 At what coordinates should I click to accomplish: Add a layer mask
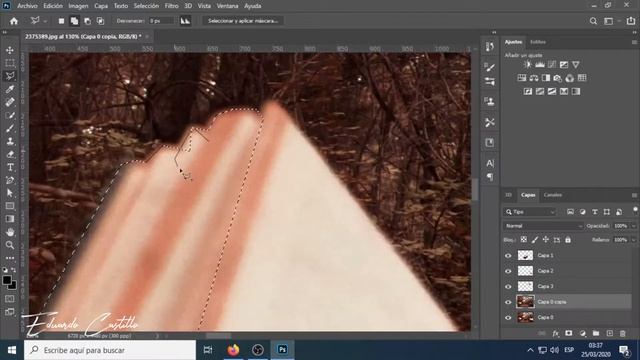click(x=569, y=333)
